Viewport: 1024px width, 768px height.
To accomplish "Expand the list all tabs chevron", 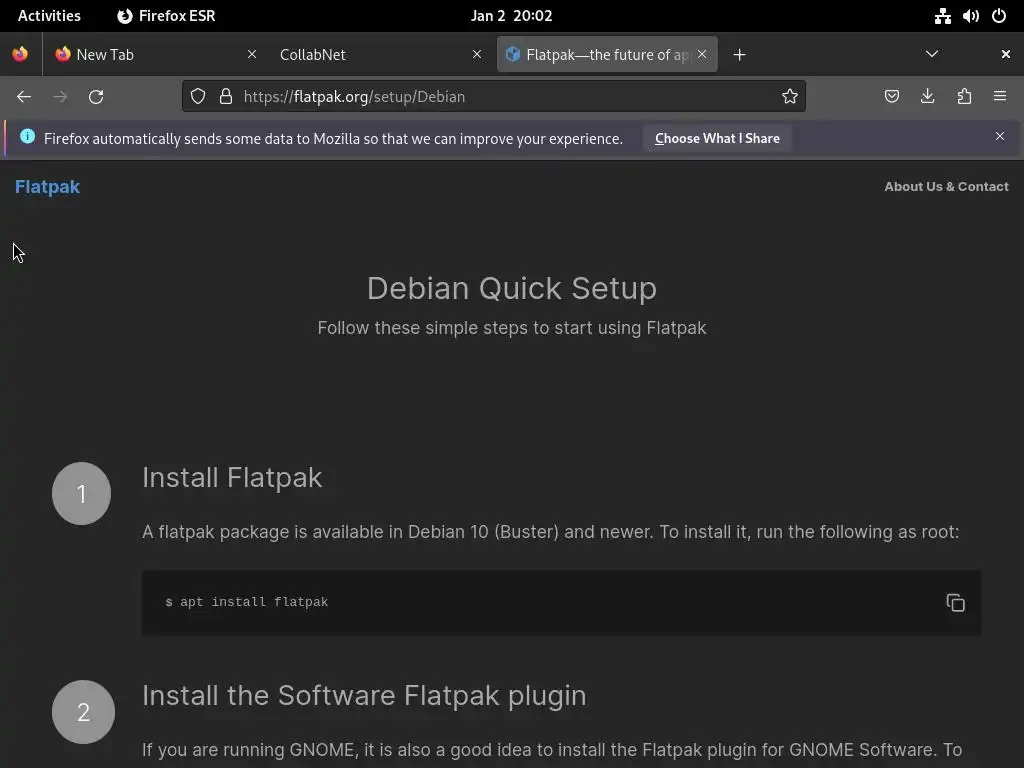I will 932,54.
